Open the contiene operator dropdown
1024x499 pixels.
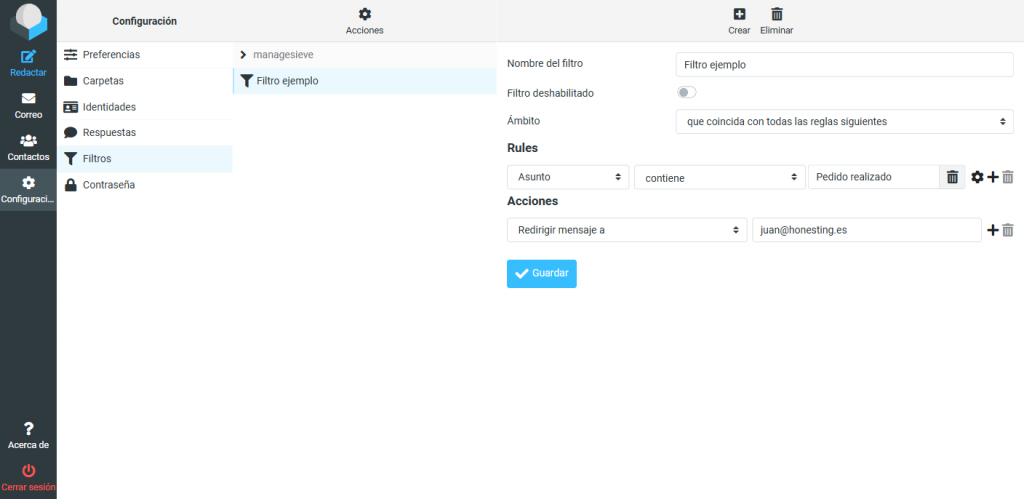click(719, 177)
